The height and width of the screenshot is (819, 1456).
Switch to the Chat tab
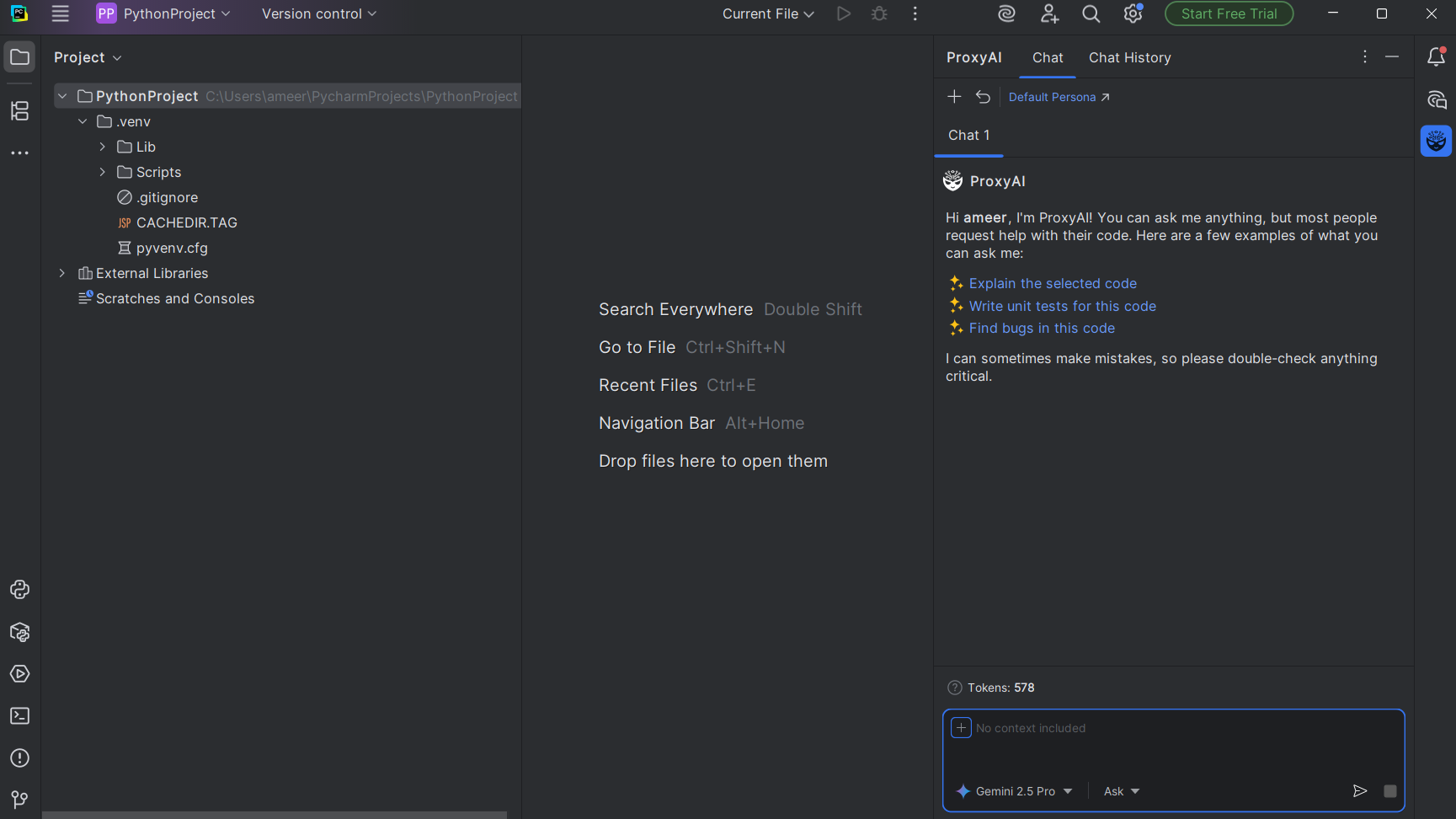coord(1048,57)
